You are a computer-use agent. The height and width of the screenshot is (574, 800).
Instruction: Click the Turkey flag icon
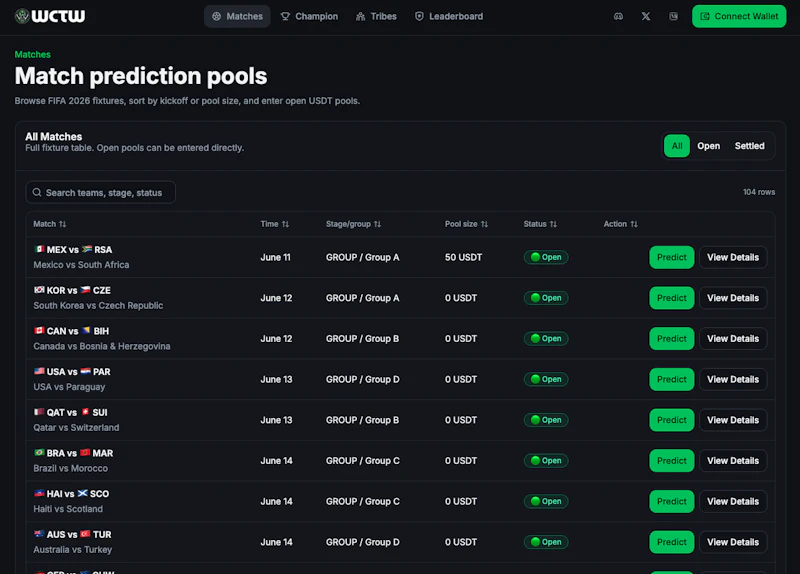[x=85, y=534]
